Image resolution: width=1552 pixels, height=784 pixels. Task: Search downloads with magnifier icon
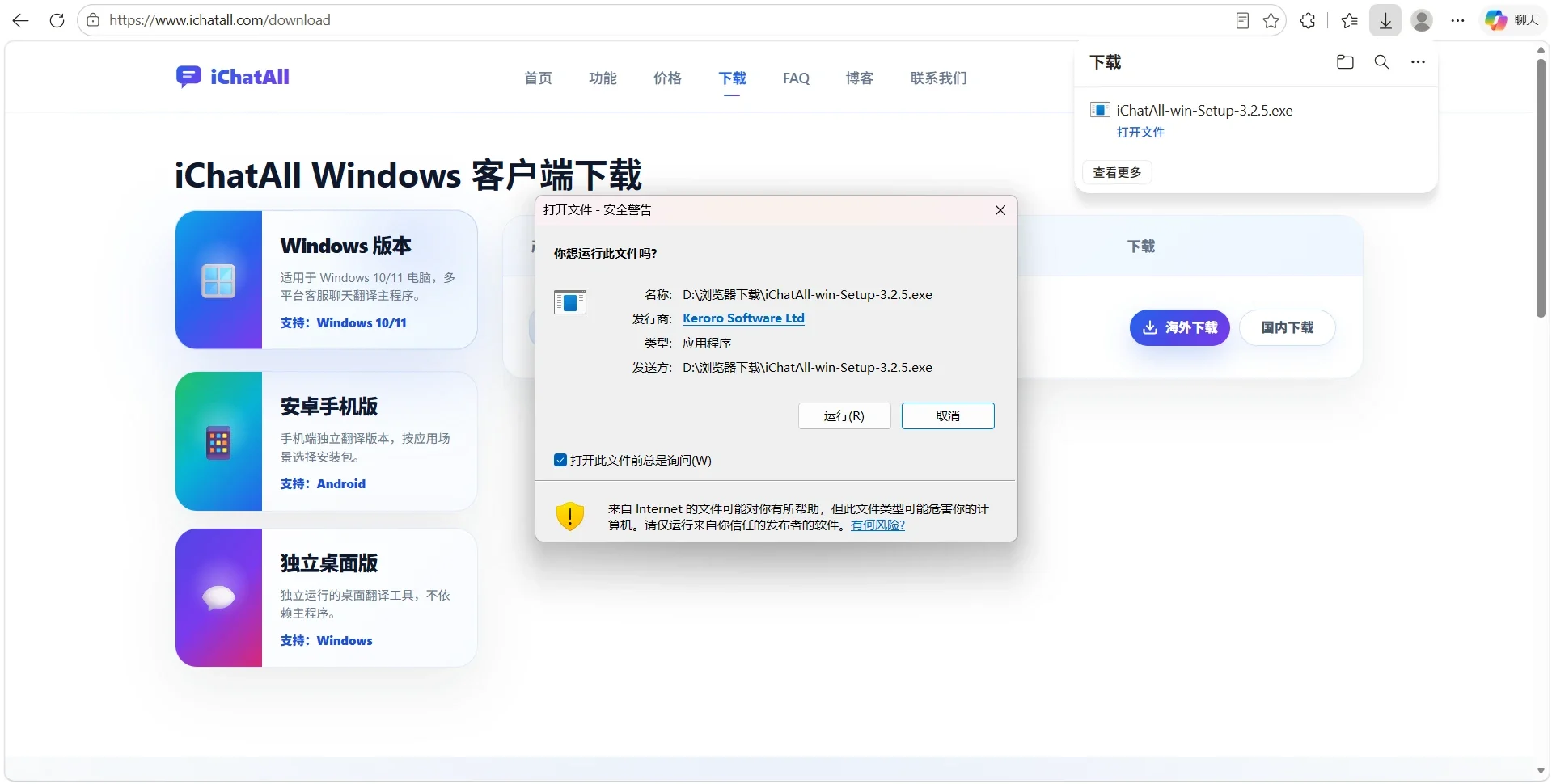[1381, 62]
